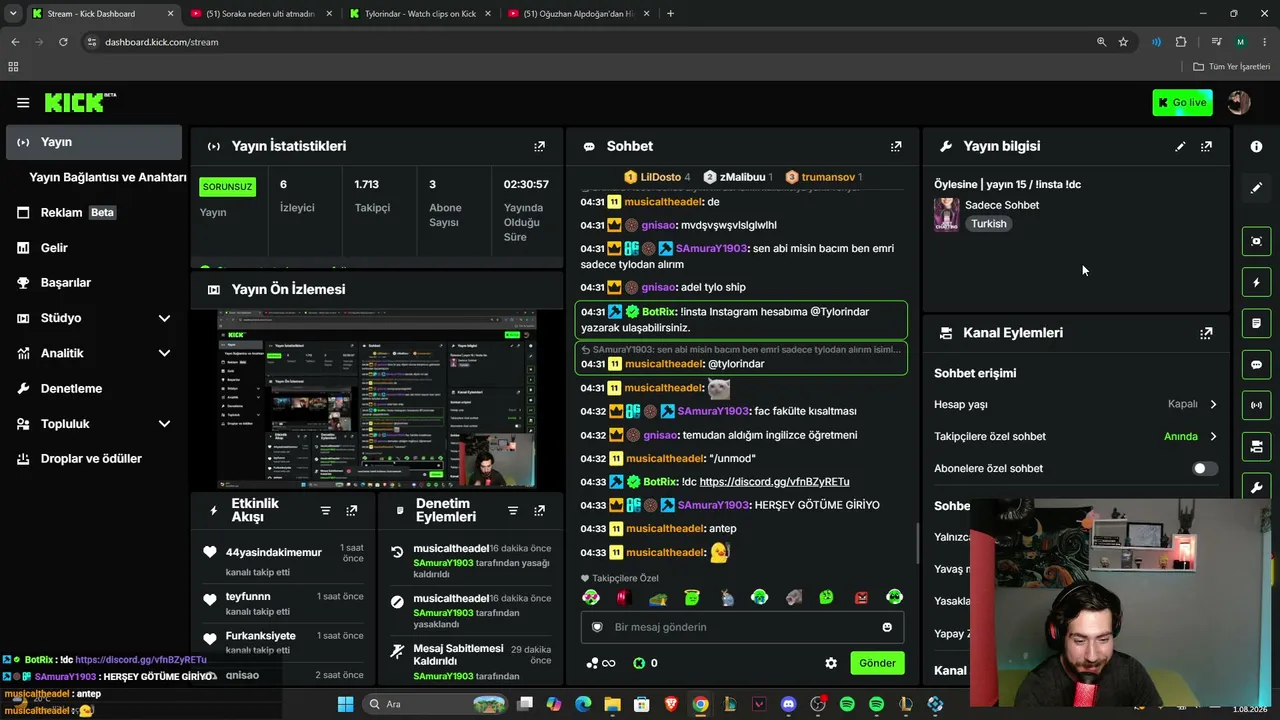Click 44yasindakimemur in the activity feed
This screenshot has width=1280, height=720.
(273, 553)
